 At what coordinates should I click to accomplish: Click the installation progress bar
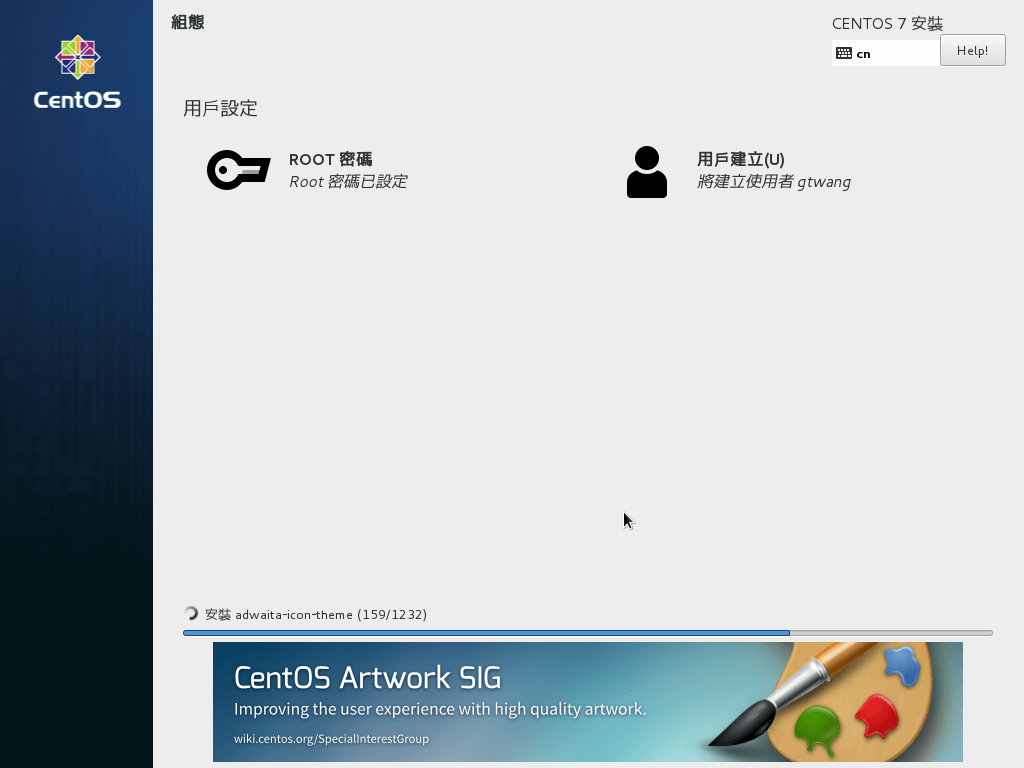tap(587, 633)
